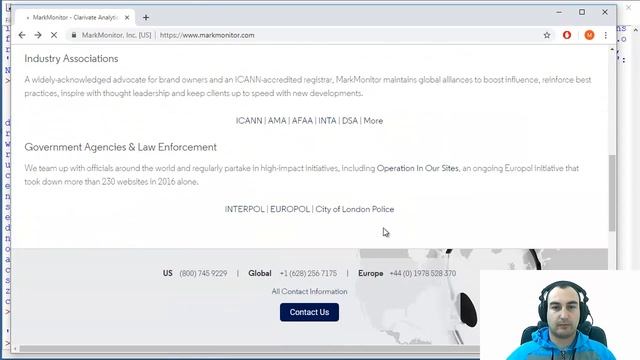
Task: Click the Global phone number +1 (628) 256 7175
Action: pos(308,273)
